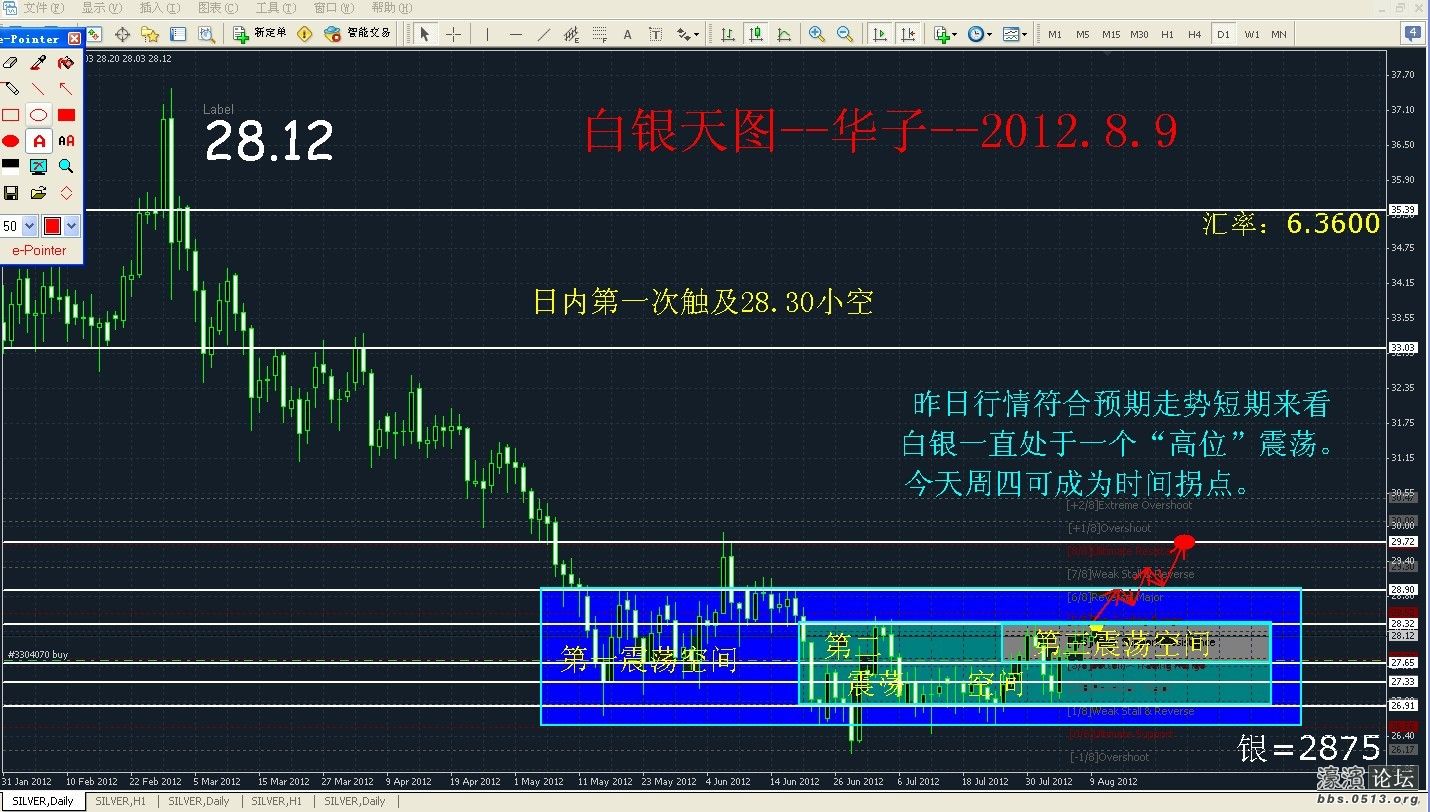Click the e-Pointer magnifier tool

(x=66, y=166)
